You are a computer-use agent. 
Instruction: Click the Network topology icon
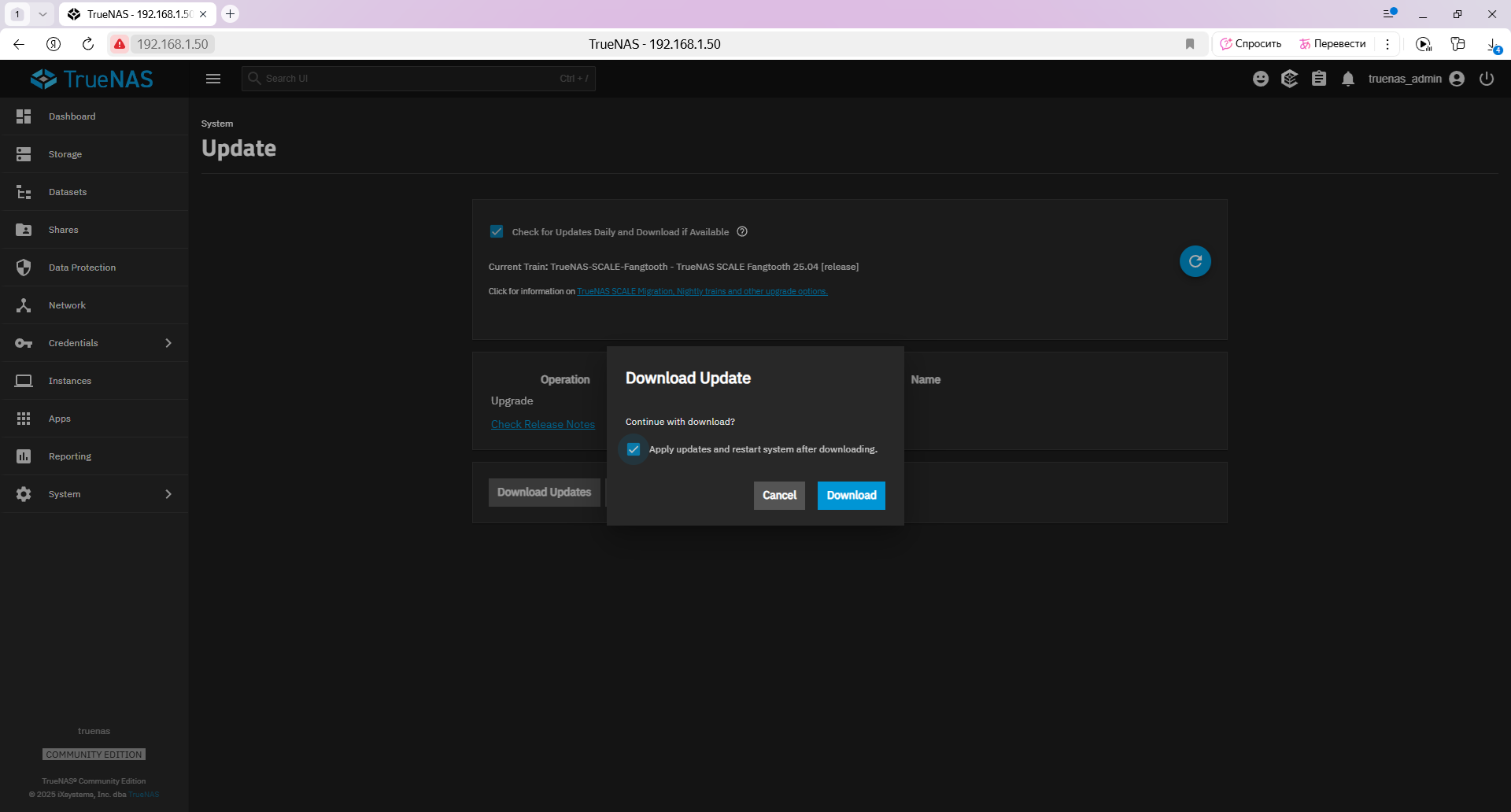24,305
